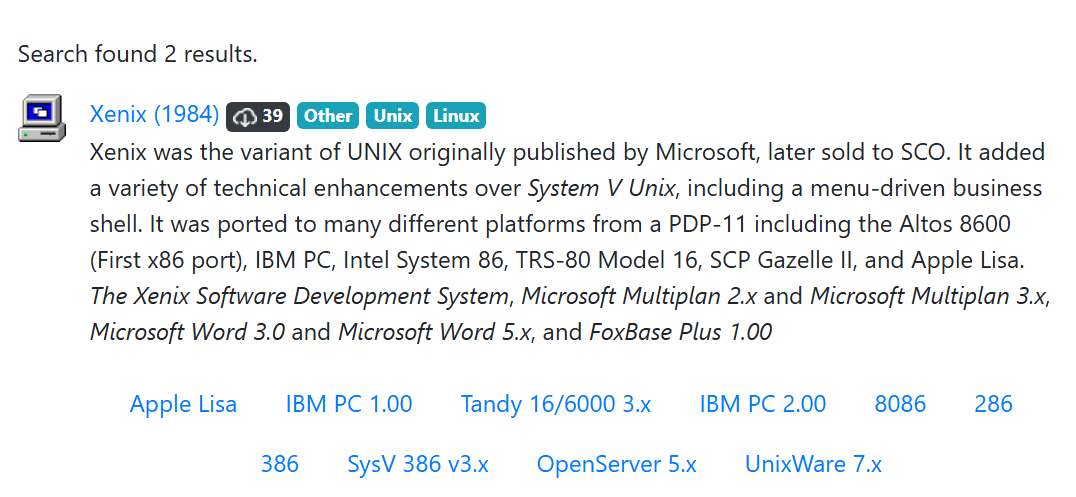Click the Xenix computer icon thumbnail
Viewport: 1076px width, 497px height.
coord(41,118)
